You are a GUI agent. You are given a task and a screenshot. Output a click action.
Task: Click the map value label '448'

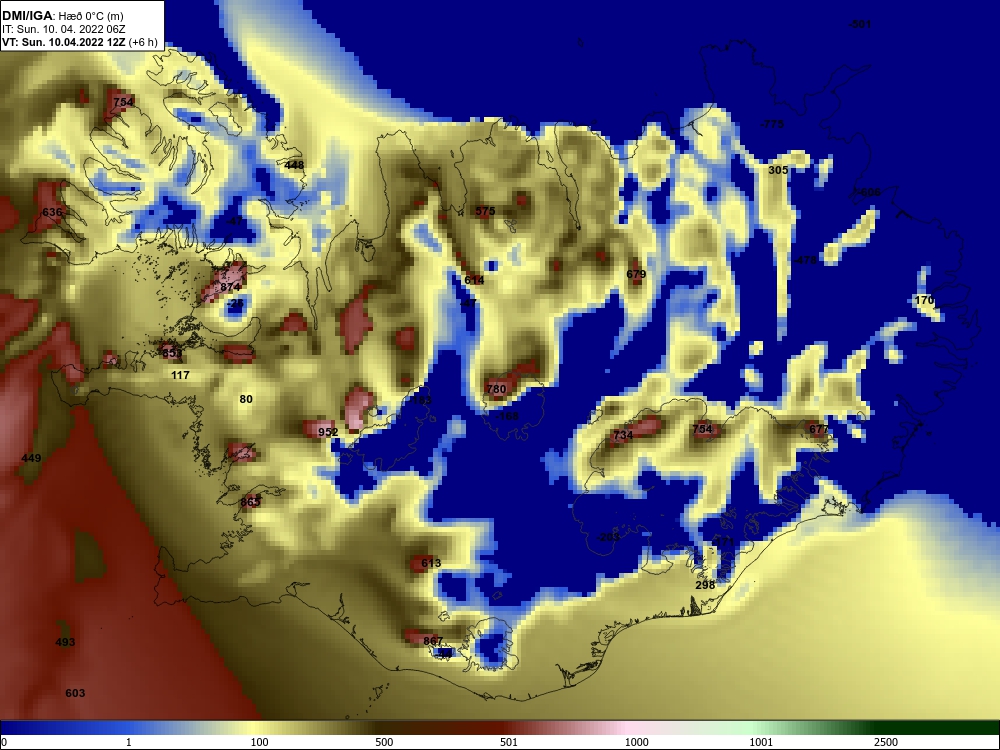click(295, 165)
